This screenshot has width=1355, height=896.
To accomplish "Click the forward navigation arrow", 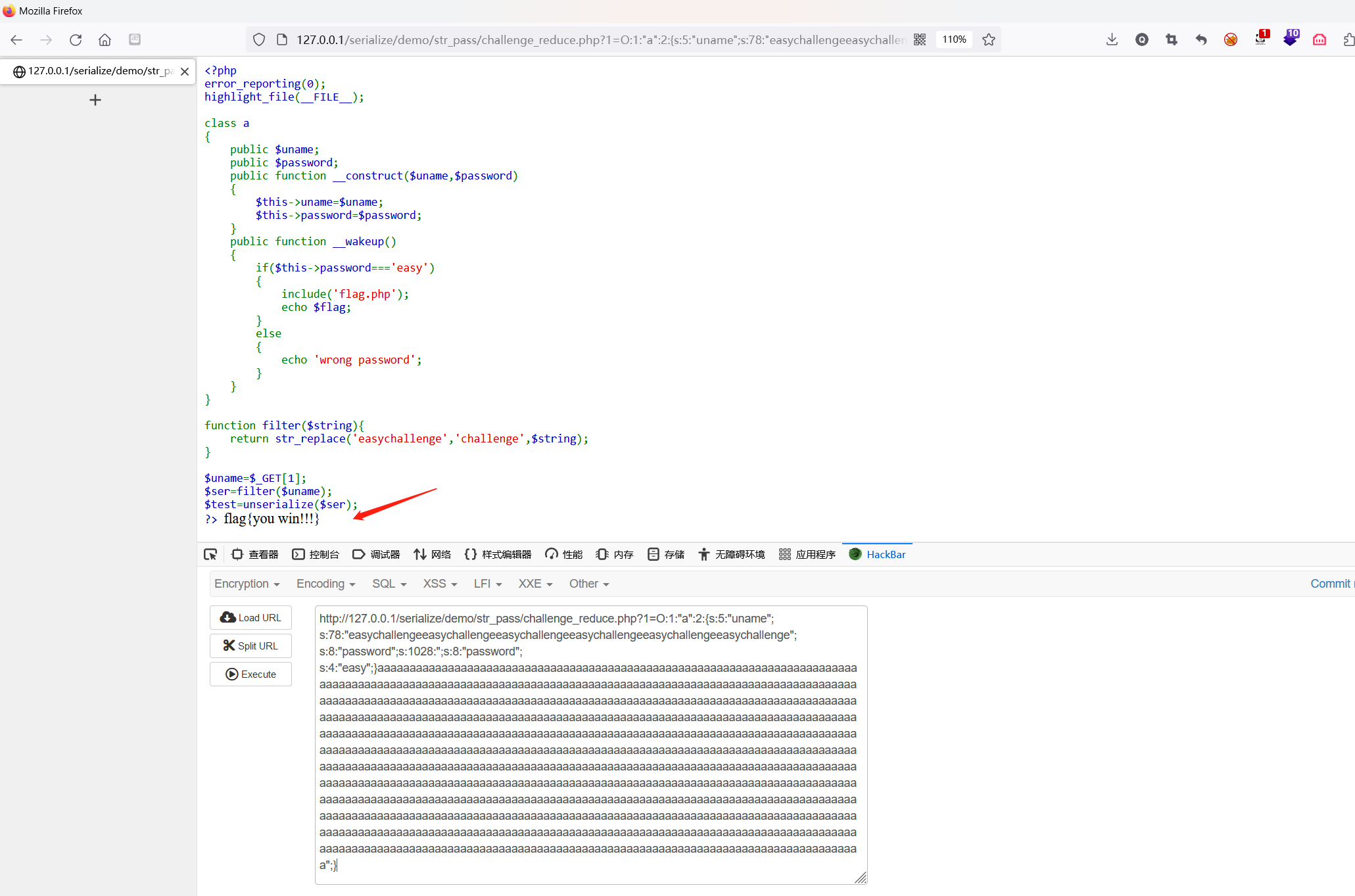I will 46,40.
